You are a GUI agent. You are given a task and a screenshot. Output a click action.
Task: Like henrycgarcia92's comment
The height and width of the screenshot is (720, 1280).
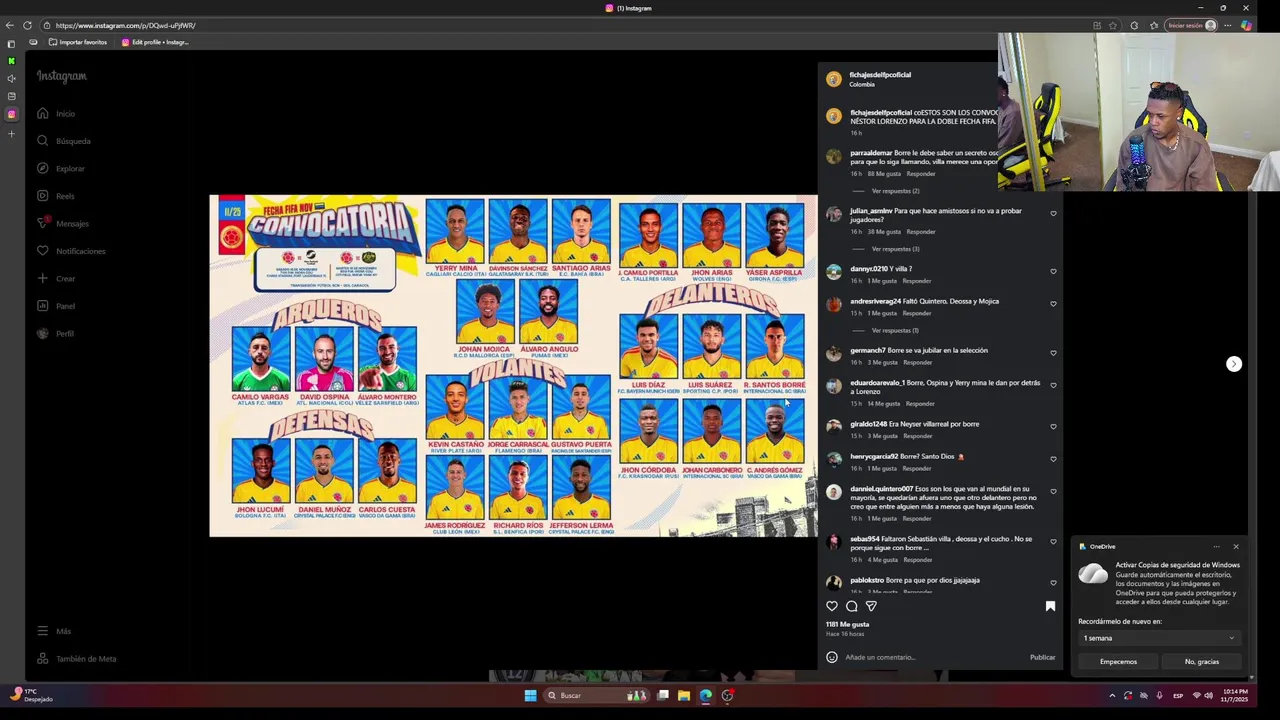pyautogui.click(x=1053, y=459)
